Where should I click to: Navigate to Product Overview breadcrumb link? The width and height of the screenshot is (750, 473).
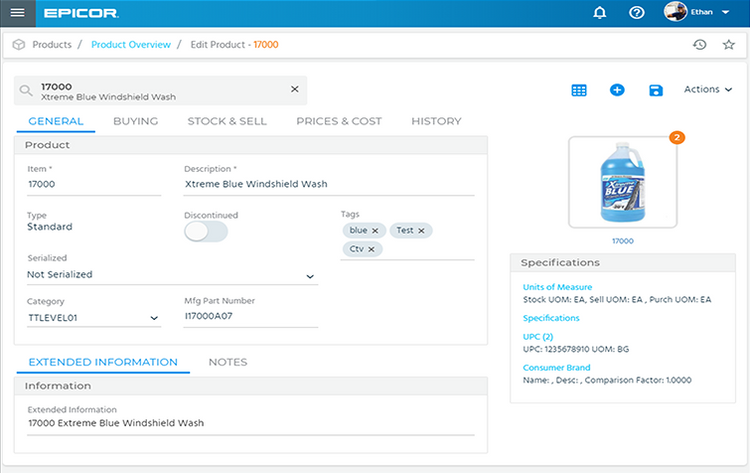(131, 44)
